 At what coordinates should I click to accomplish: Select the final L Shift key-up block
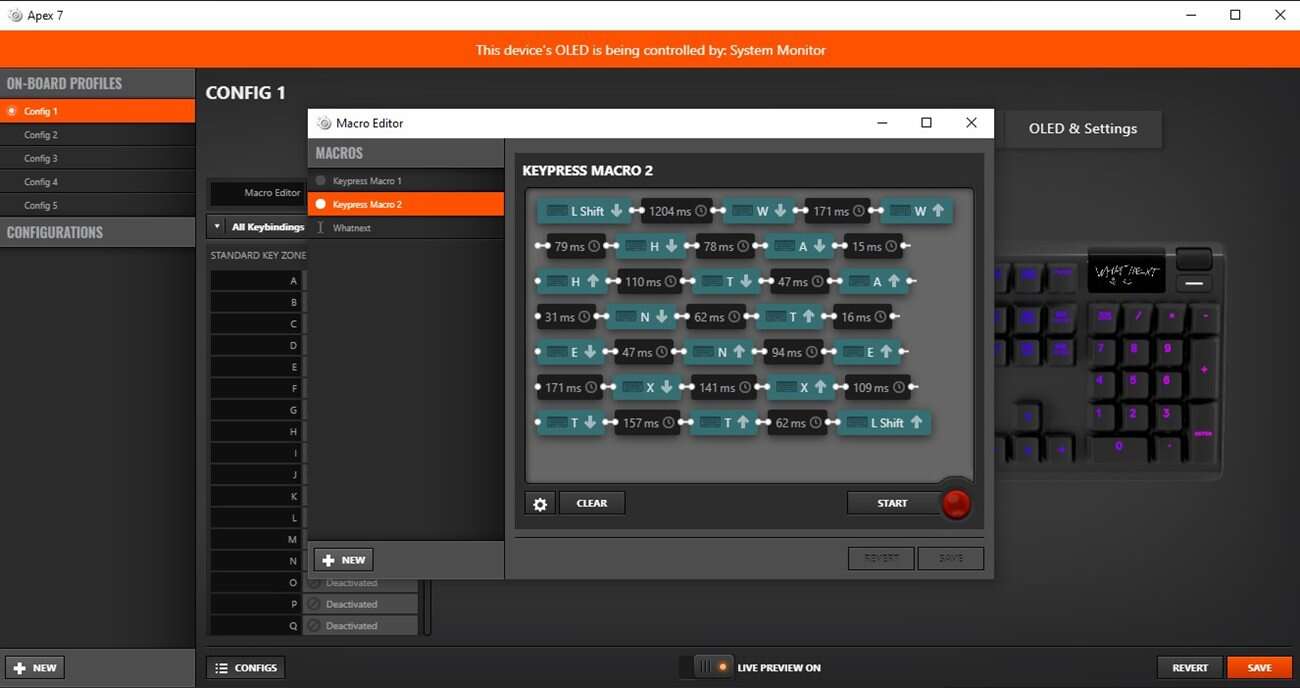(x=884, y=423)
